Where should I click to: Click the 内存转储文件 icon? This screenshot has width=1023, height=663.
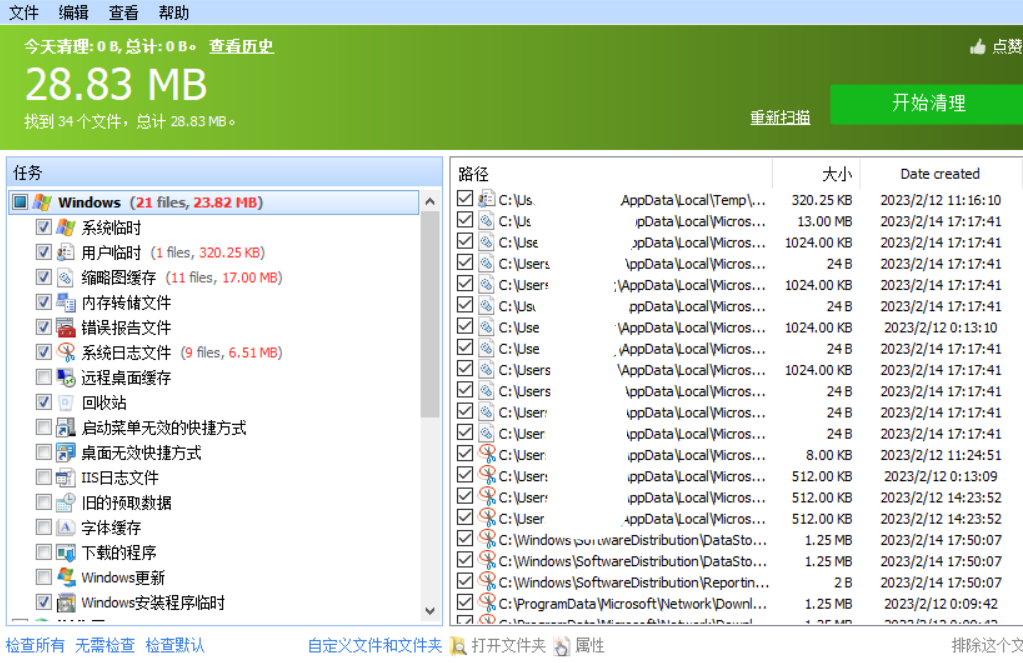pyautogui.click(x=66, y=303)
